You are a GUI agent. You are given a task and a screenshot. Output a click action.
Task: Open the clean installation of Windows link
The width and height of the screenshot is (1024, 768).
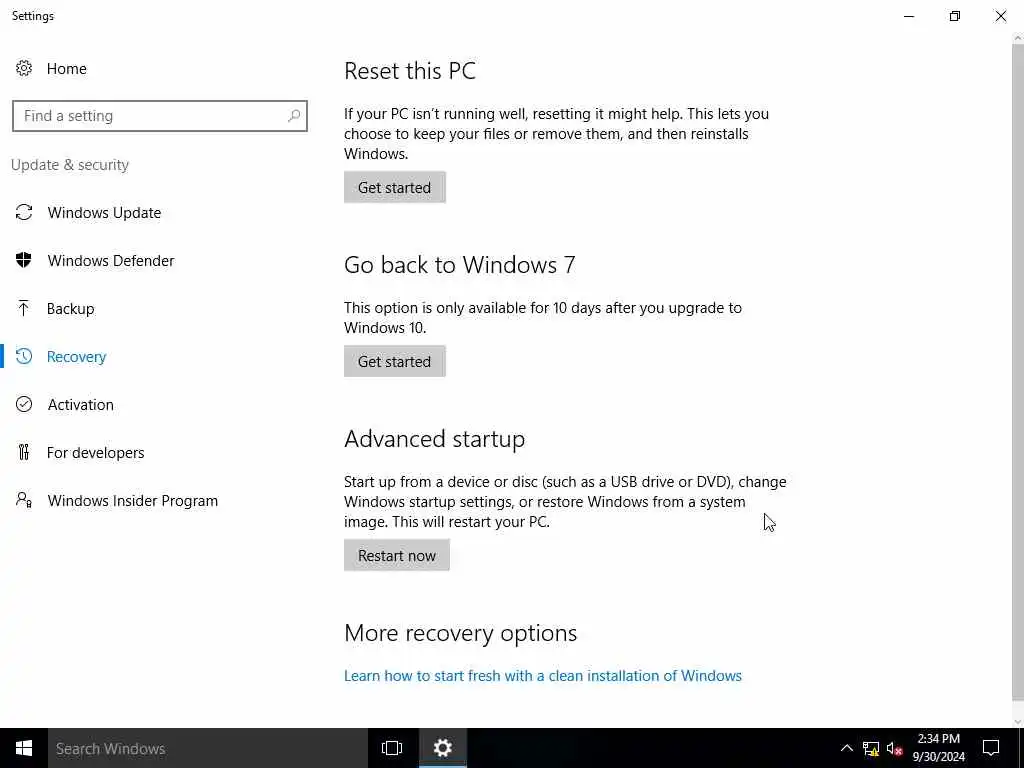543,675
